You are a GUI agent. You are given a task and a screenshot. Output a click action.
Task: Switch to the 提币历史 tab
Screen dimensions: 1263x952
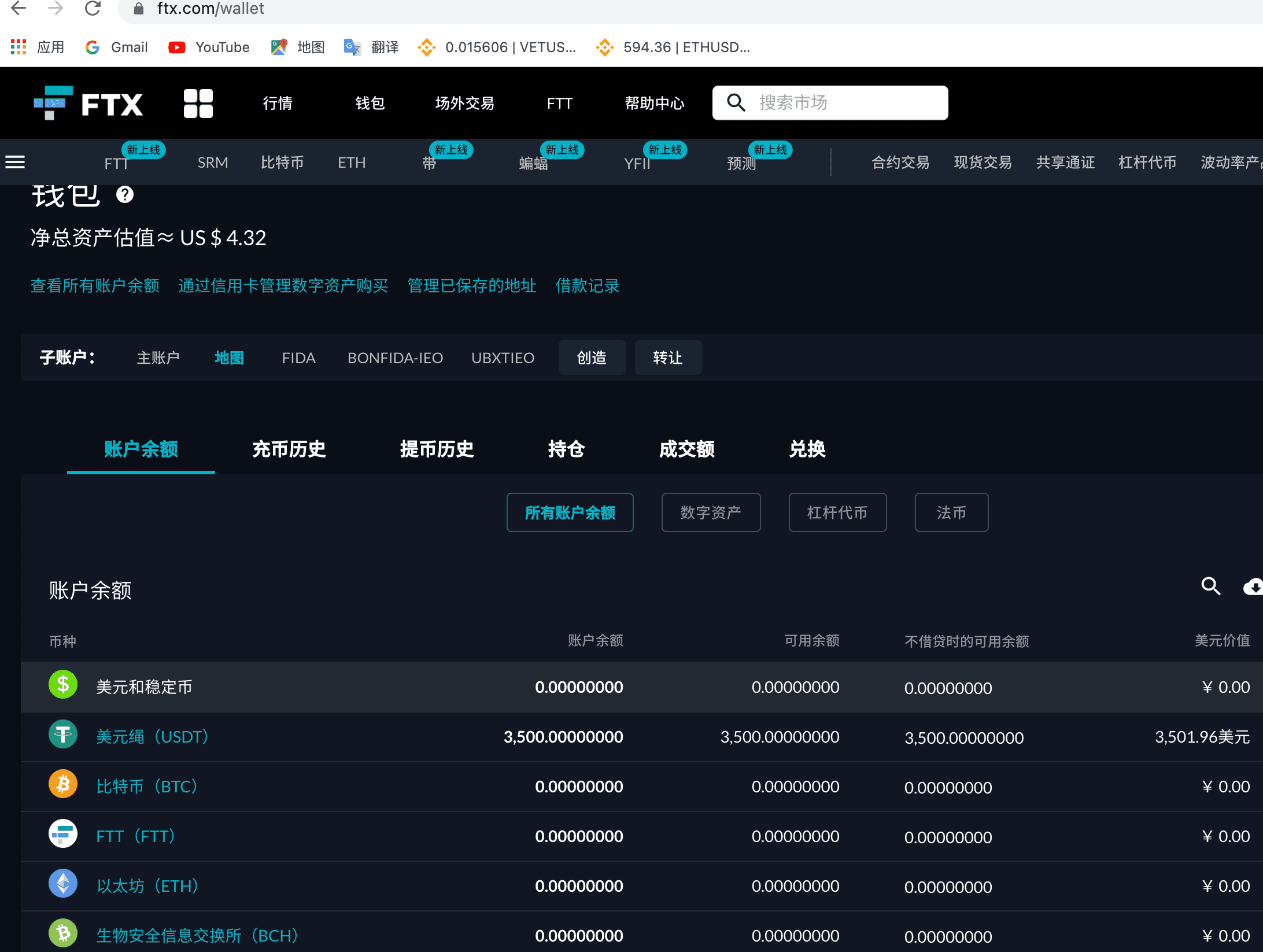click(x=437, y=449)
